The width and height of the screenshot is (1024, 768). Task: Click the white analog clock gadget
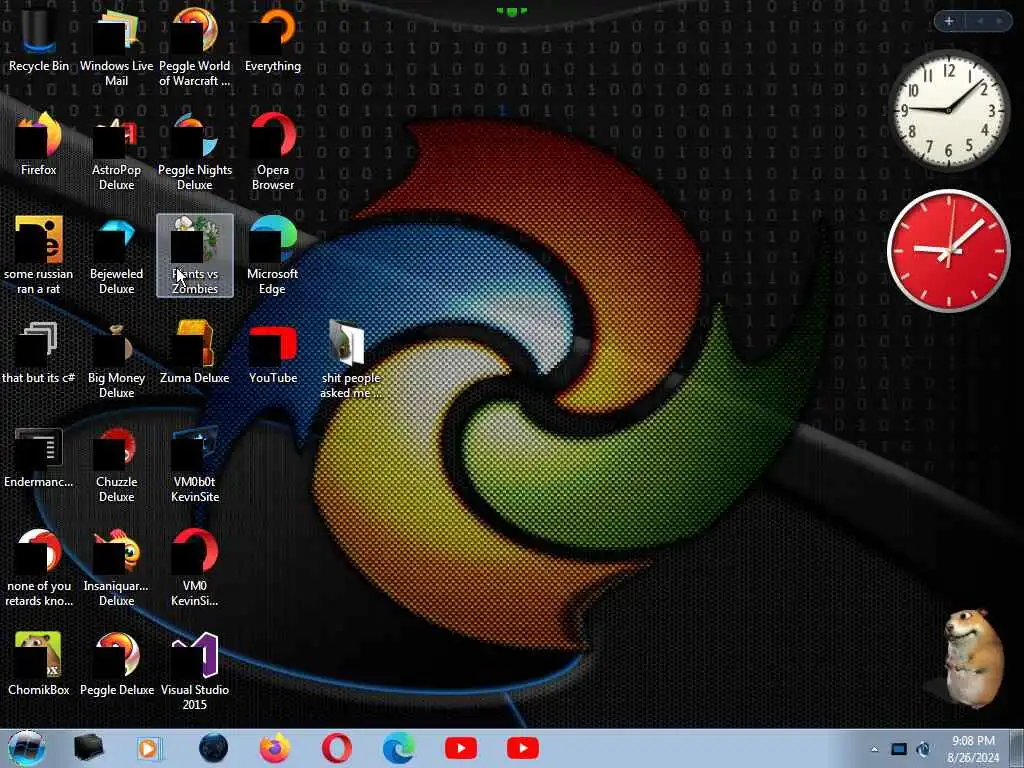point(949,110)
